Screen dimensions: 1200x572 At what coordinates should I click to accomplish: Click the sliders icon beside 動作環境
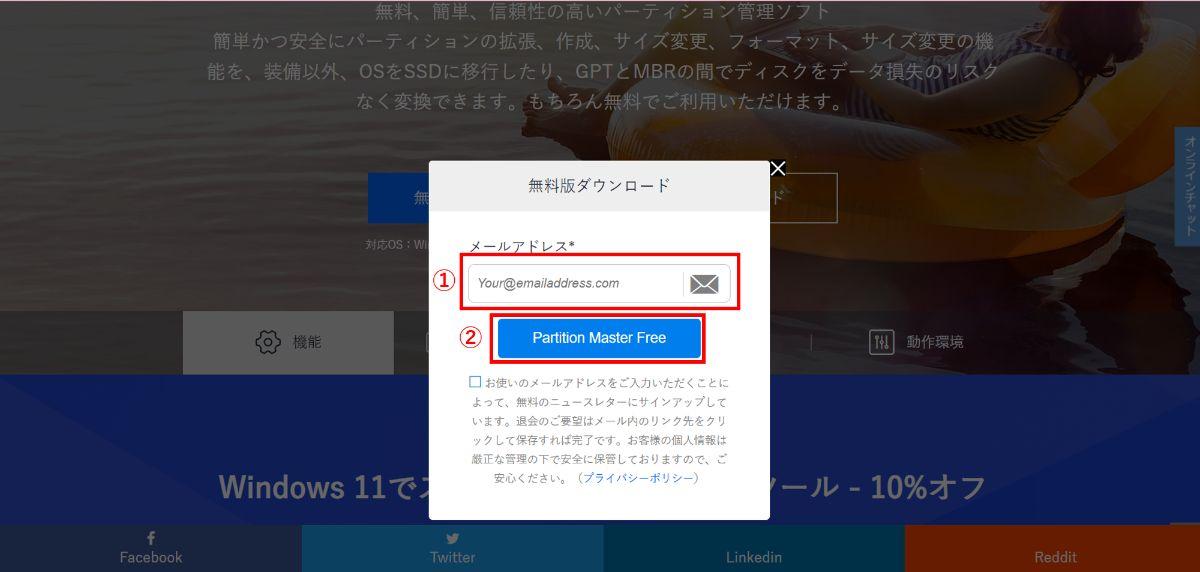[x=881, y=342]
